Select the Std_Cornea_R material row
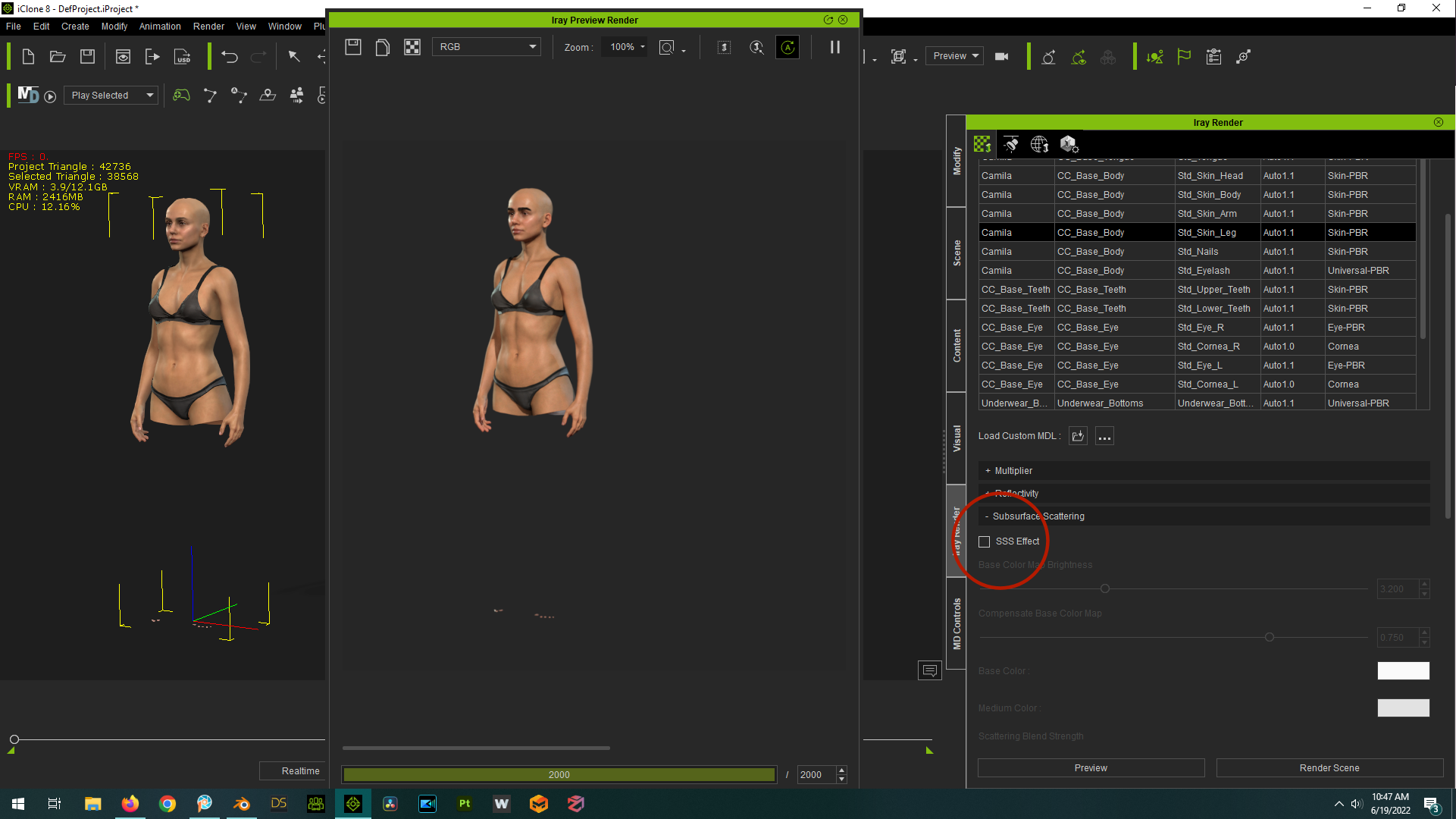 tap(1197, 347)
